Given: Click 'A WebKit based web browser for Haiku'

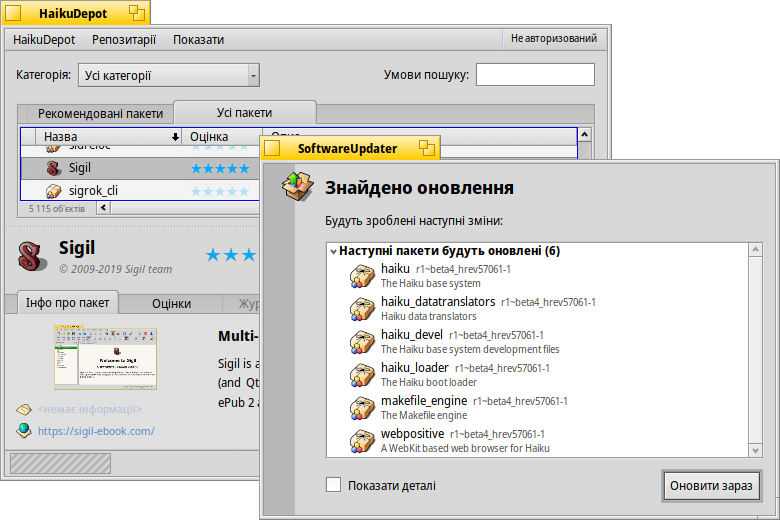Looking at the screenshot, I should pyautogui.click(x=465, y=448).
